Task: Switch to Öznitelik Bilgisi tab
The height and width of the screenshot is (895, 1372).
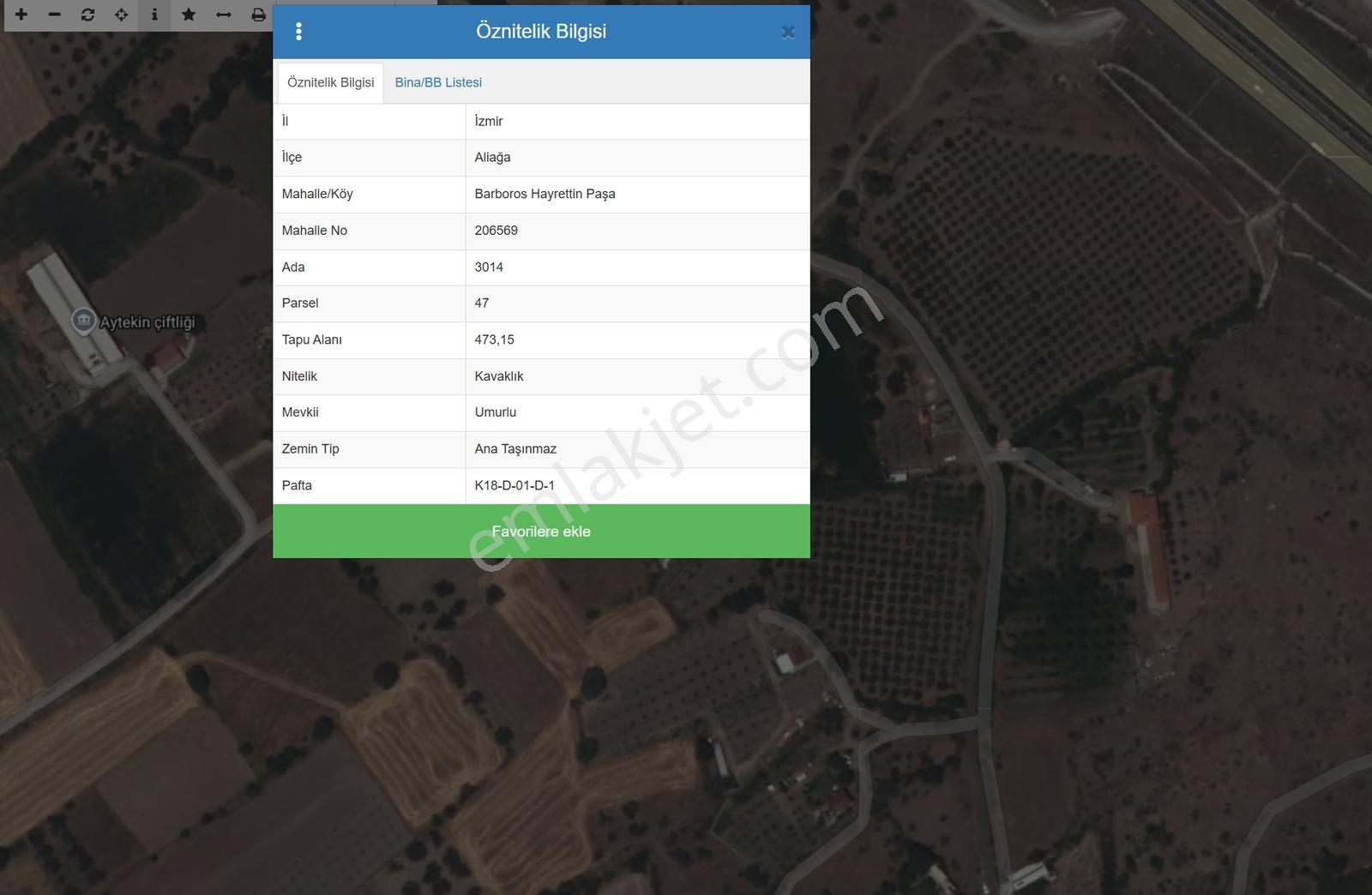Action: 331,82
